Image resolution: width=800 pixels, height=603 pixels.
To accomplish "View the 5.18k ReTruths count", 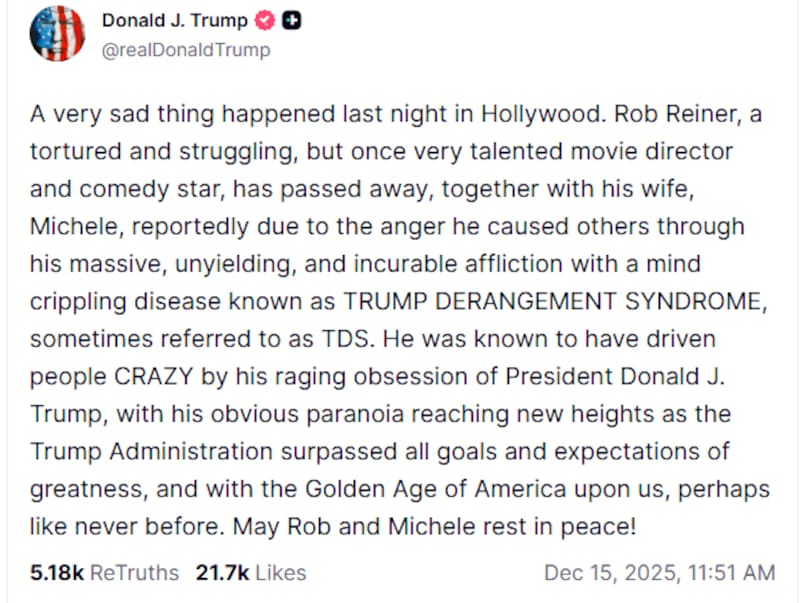I will tap(57, 572).
